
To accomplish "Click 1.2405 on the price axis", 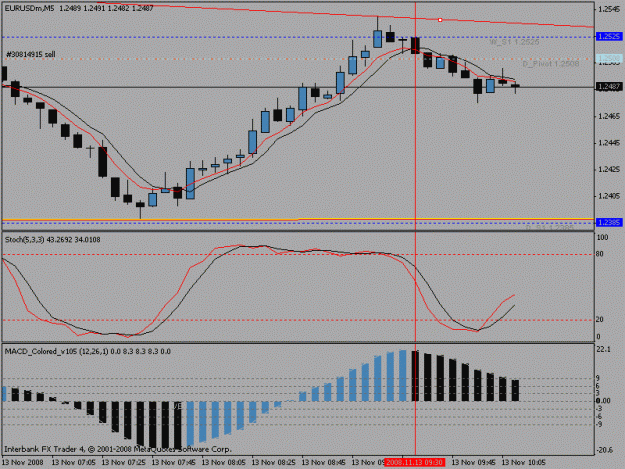I will tap(609, 196).
